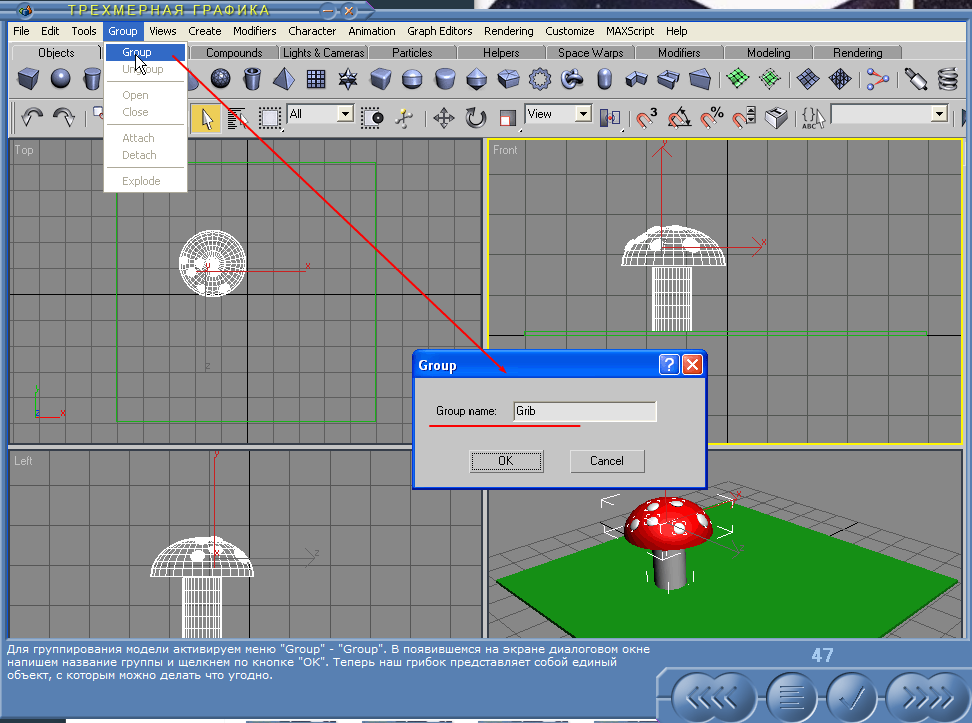Image resolution: width=972 pixels, height=723 pixels.
Task: Choose the Rectangular Selection Region tool
Action: point(270,117)
